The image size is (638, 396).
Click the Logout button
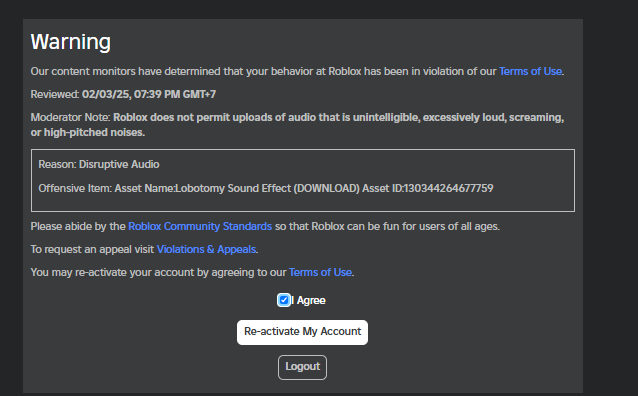pyautogui.click(x=302, y=367)
